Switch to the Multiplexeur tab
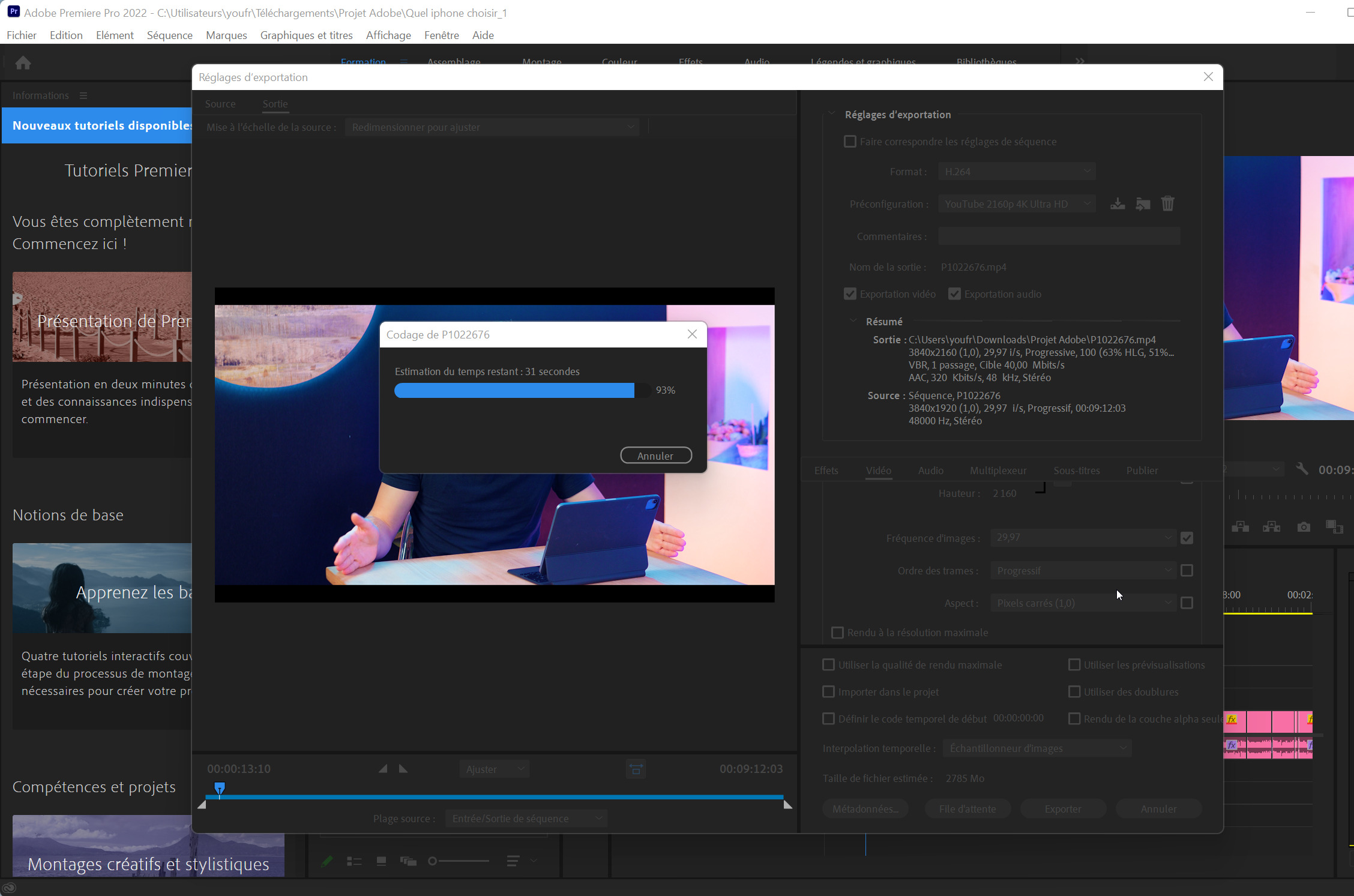Viewport: 1354px width, 896px height. pyautogui.click(x=998, y=471)
